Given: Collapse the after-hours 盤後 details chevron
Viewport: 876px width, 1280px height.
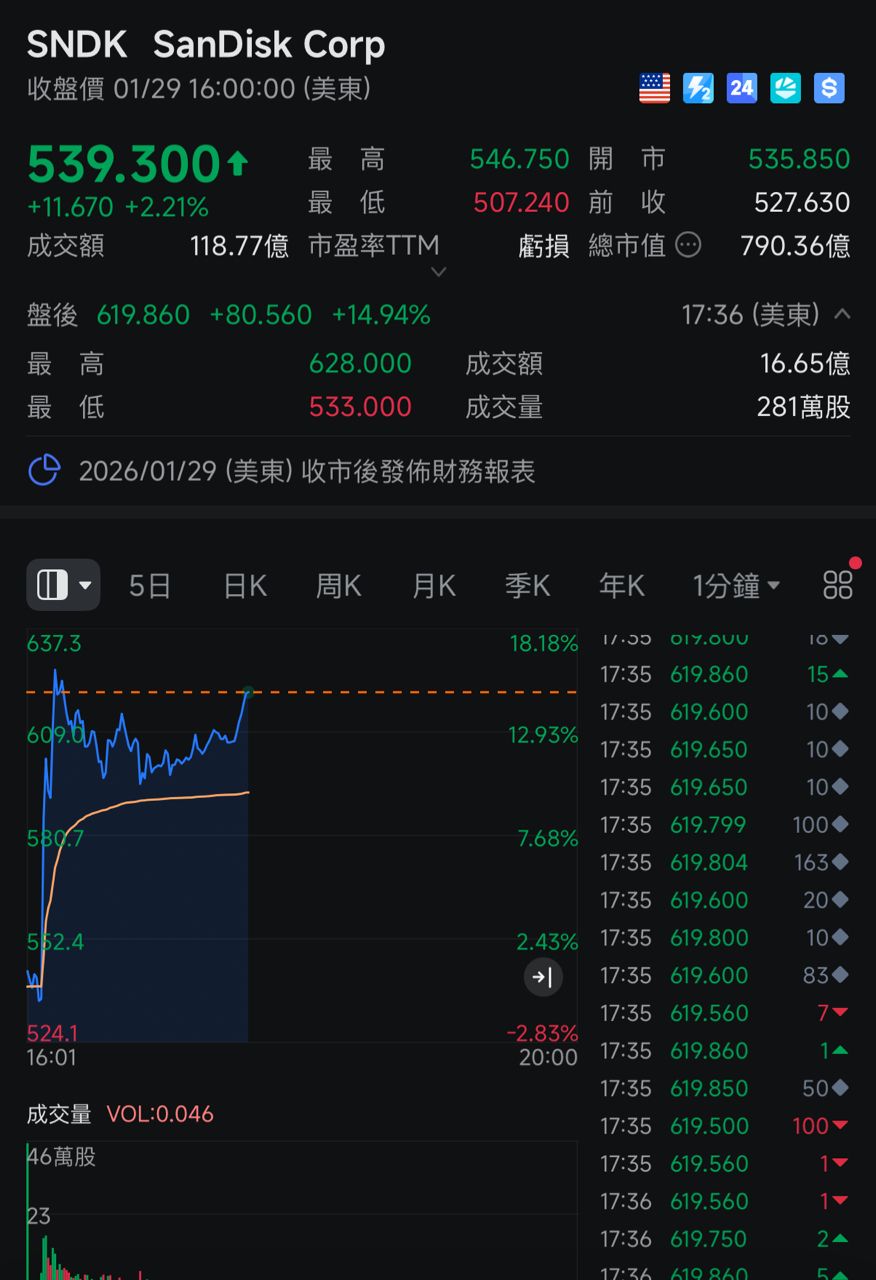Looking at the screenshot, I should (842, 315).
